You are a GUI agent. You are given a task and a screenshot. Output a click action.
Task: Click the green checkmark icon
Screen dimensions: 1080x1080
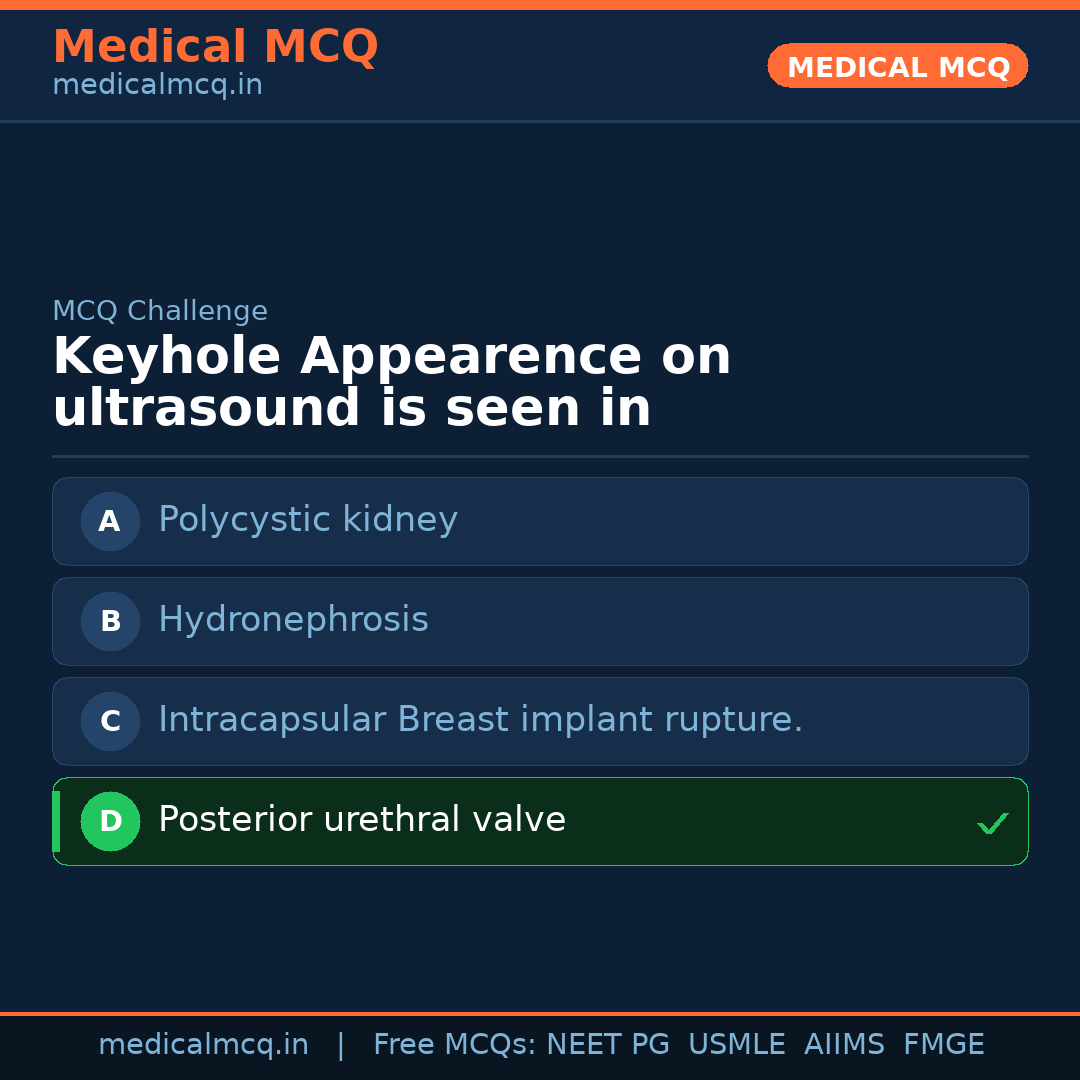click(x=992, y=823)
